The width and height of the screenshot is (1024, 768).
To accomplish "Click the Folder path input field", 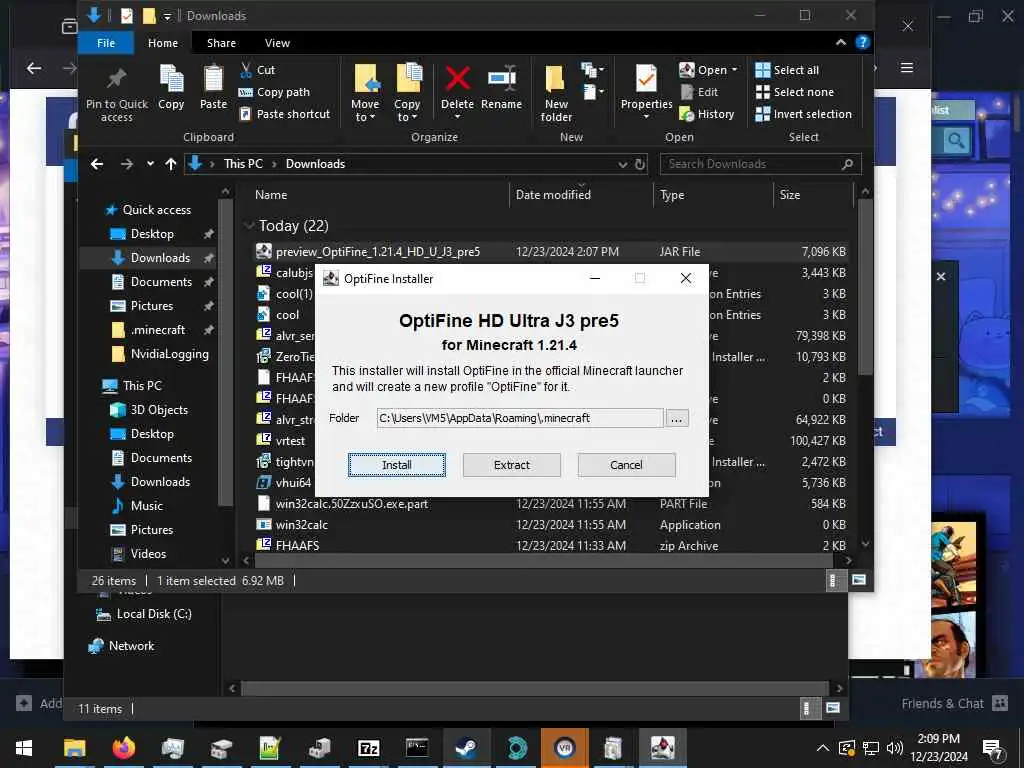I will (520, 418).
